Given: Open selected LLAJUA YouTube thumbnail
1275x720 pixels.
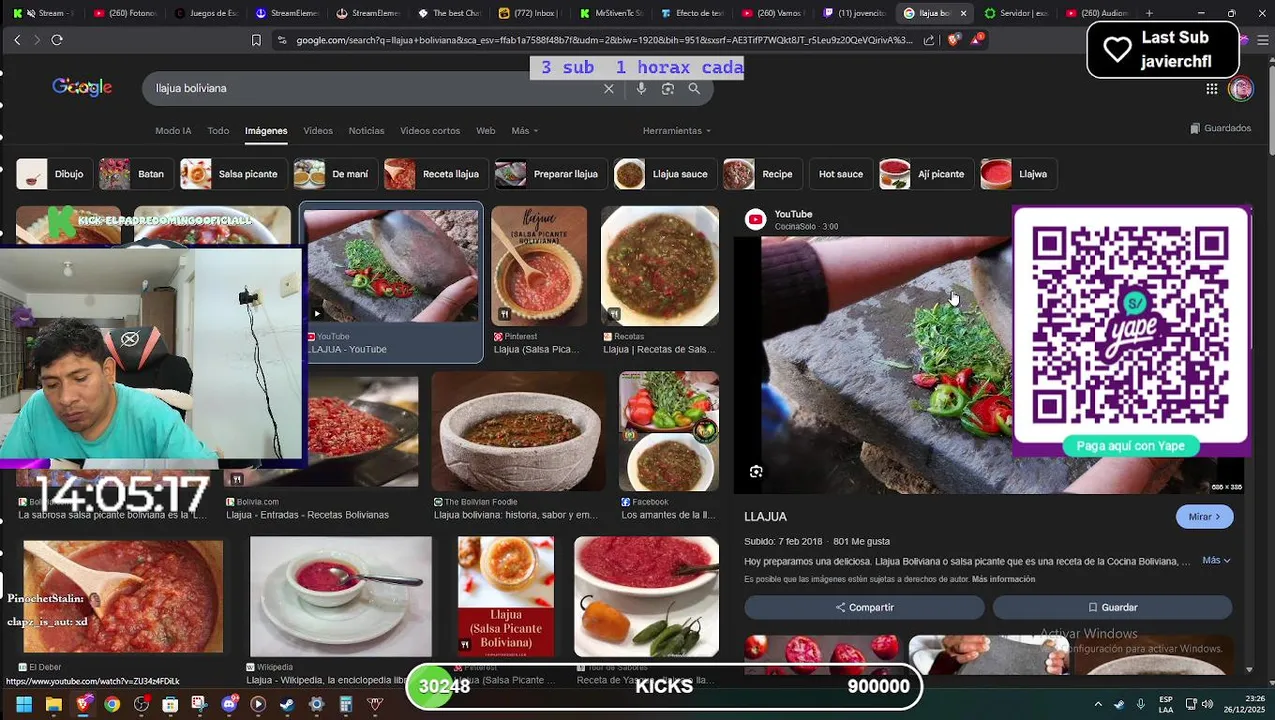Looking at the screenshot, I should tap(391, 266).
